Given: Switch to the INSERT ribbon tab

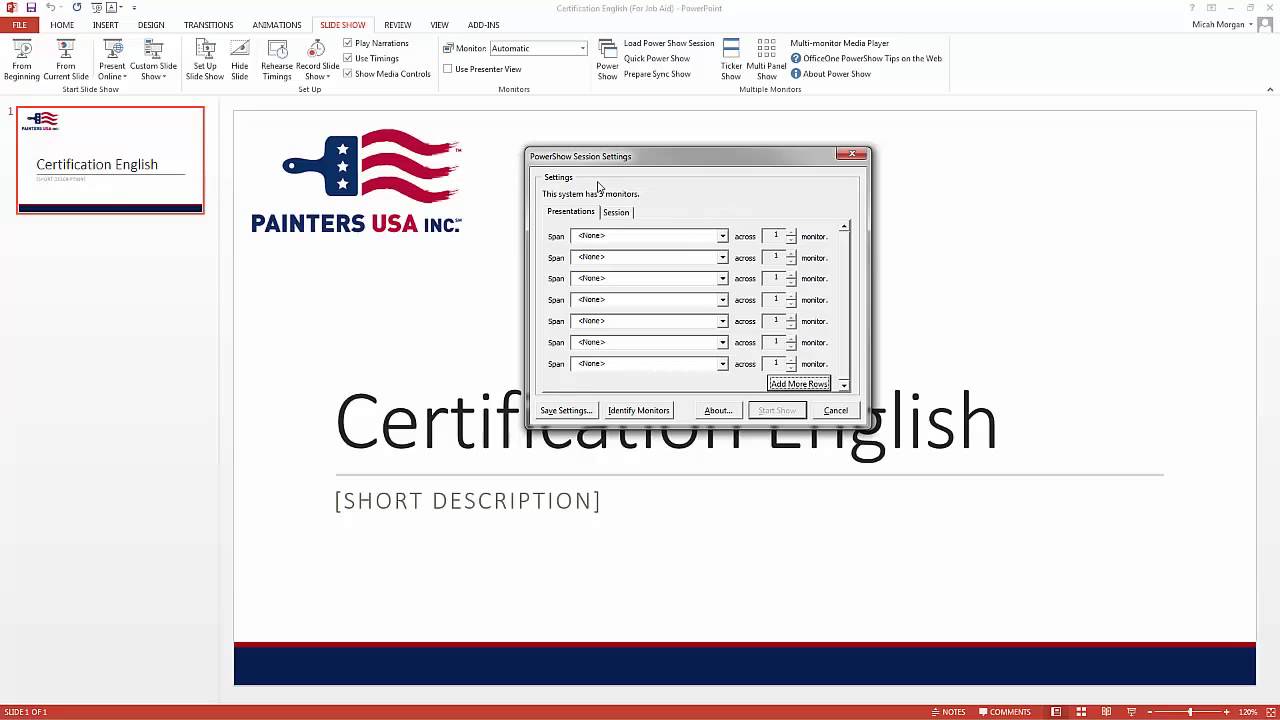Looking at the screenshot, I should click(x=105, y=25).
